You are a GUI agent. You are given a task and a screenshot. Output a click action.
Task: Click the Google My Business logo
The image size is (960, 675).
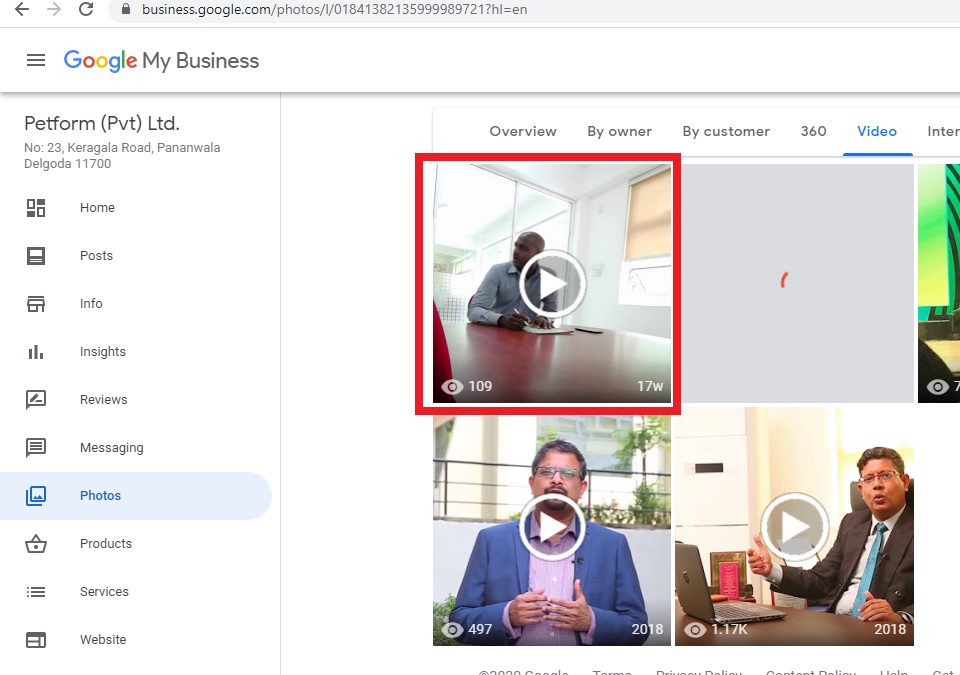(161, 61)
